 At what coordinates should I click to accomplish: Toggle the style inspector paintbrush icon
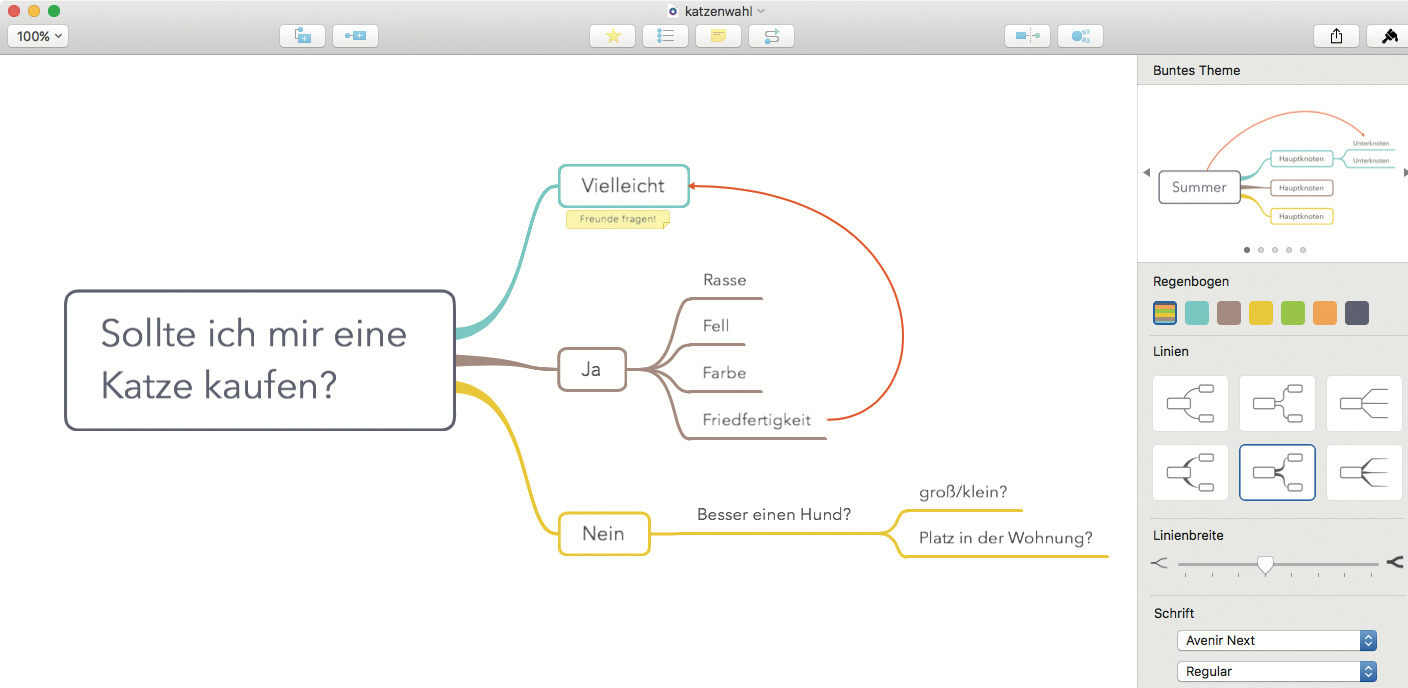coord(1389,36)
